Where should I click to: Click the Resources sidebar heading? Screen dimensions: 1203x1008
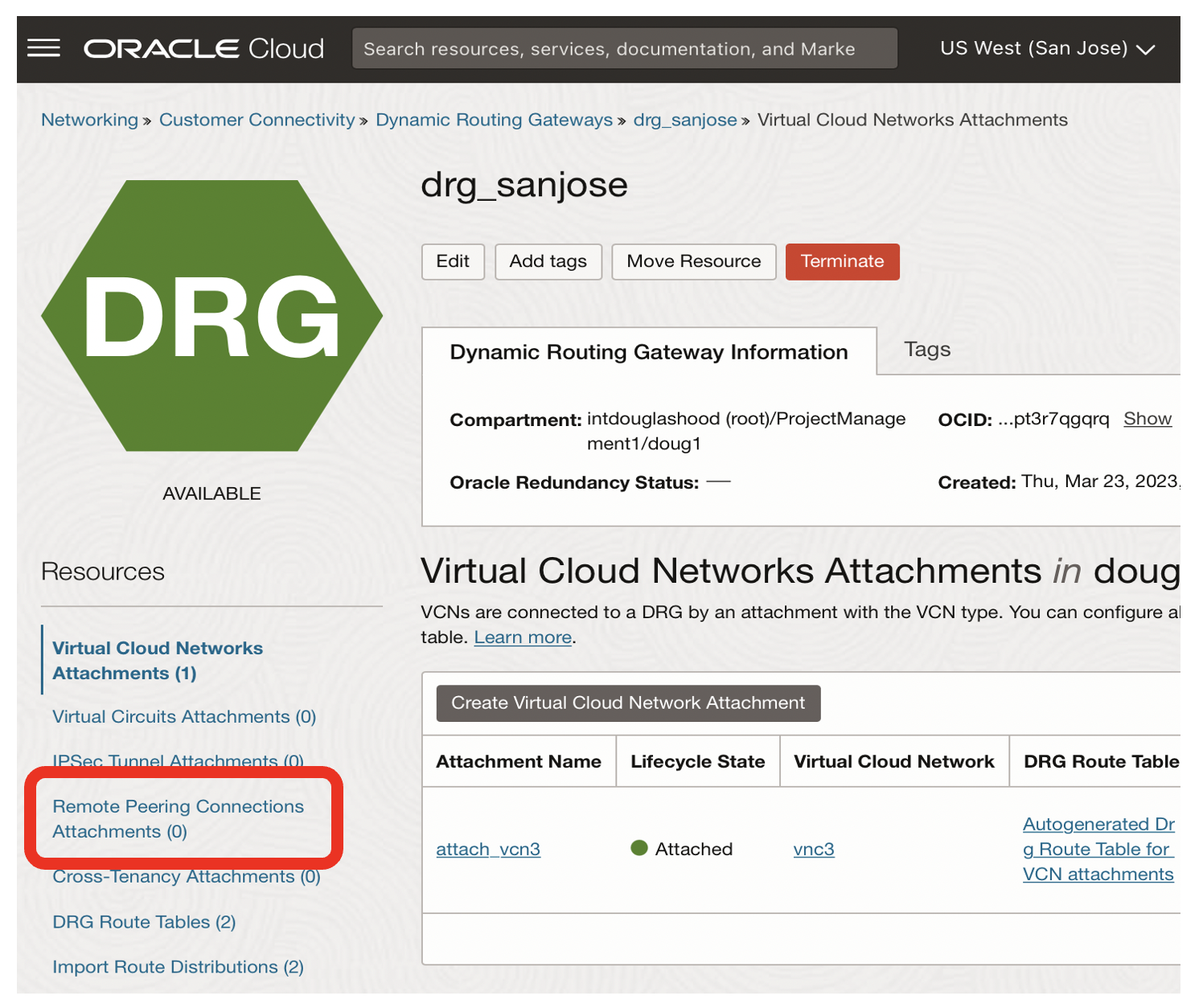(103, 572)
